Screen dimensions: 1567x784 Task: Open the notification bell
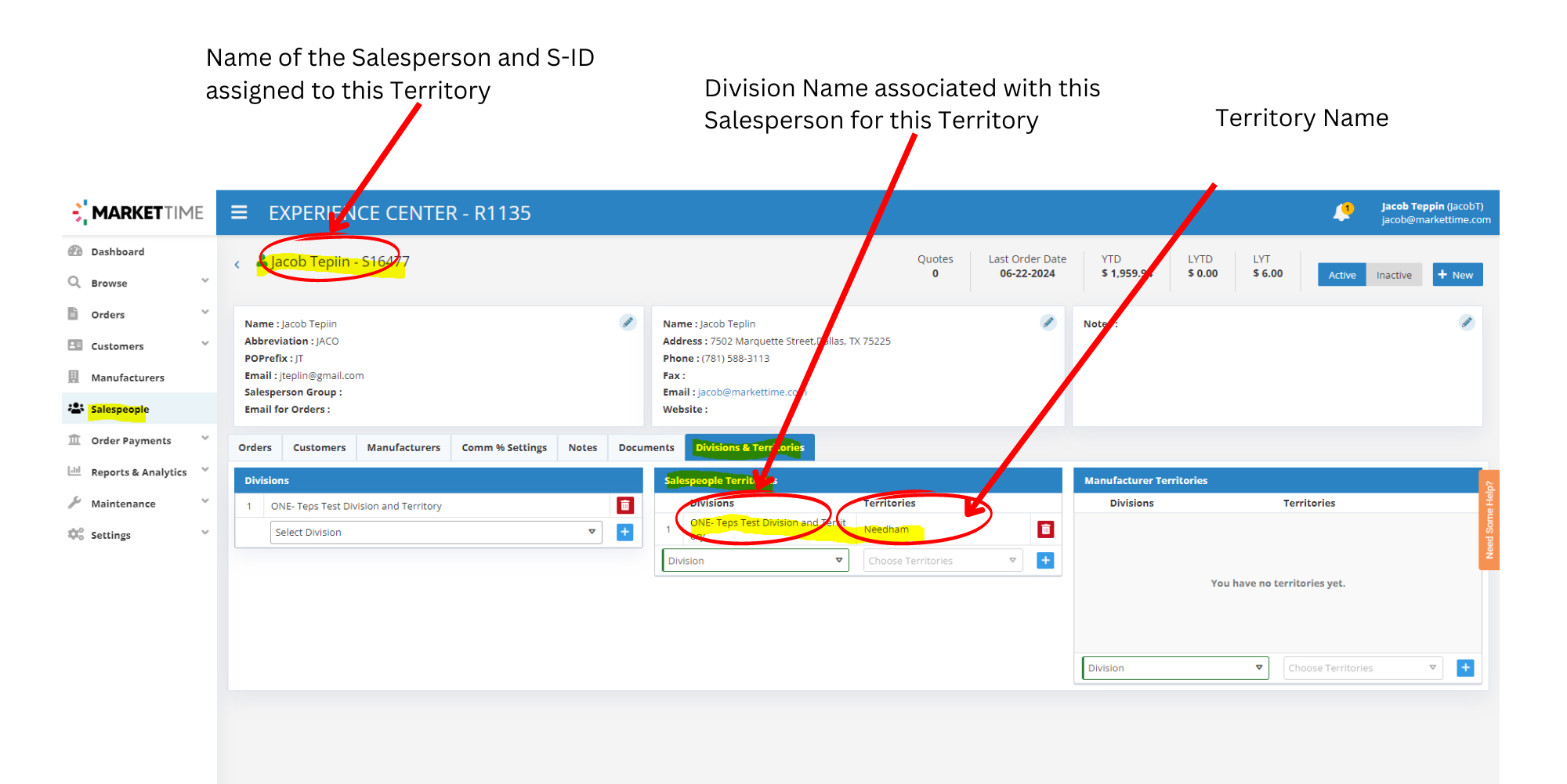[1342, 212]
